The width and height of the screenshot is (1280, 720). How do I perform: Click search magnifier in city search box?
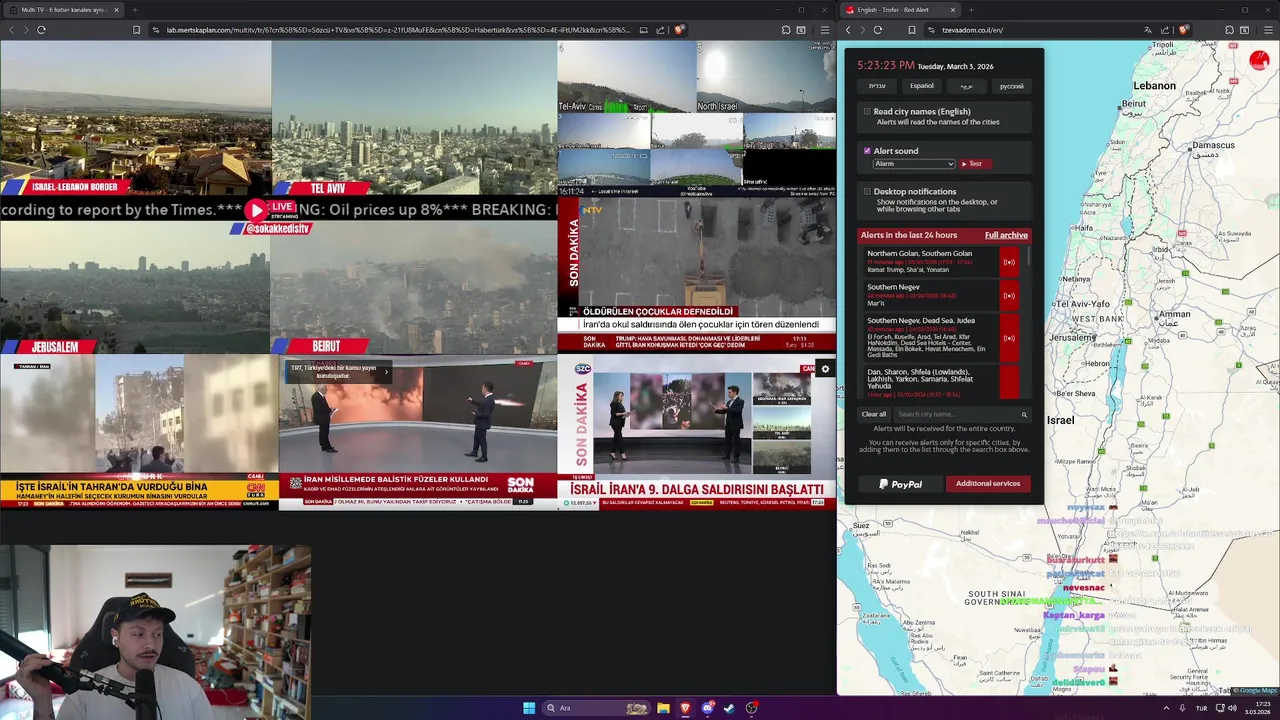(1024, 414)
